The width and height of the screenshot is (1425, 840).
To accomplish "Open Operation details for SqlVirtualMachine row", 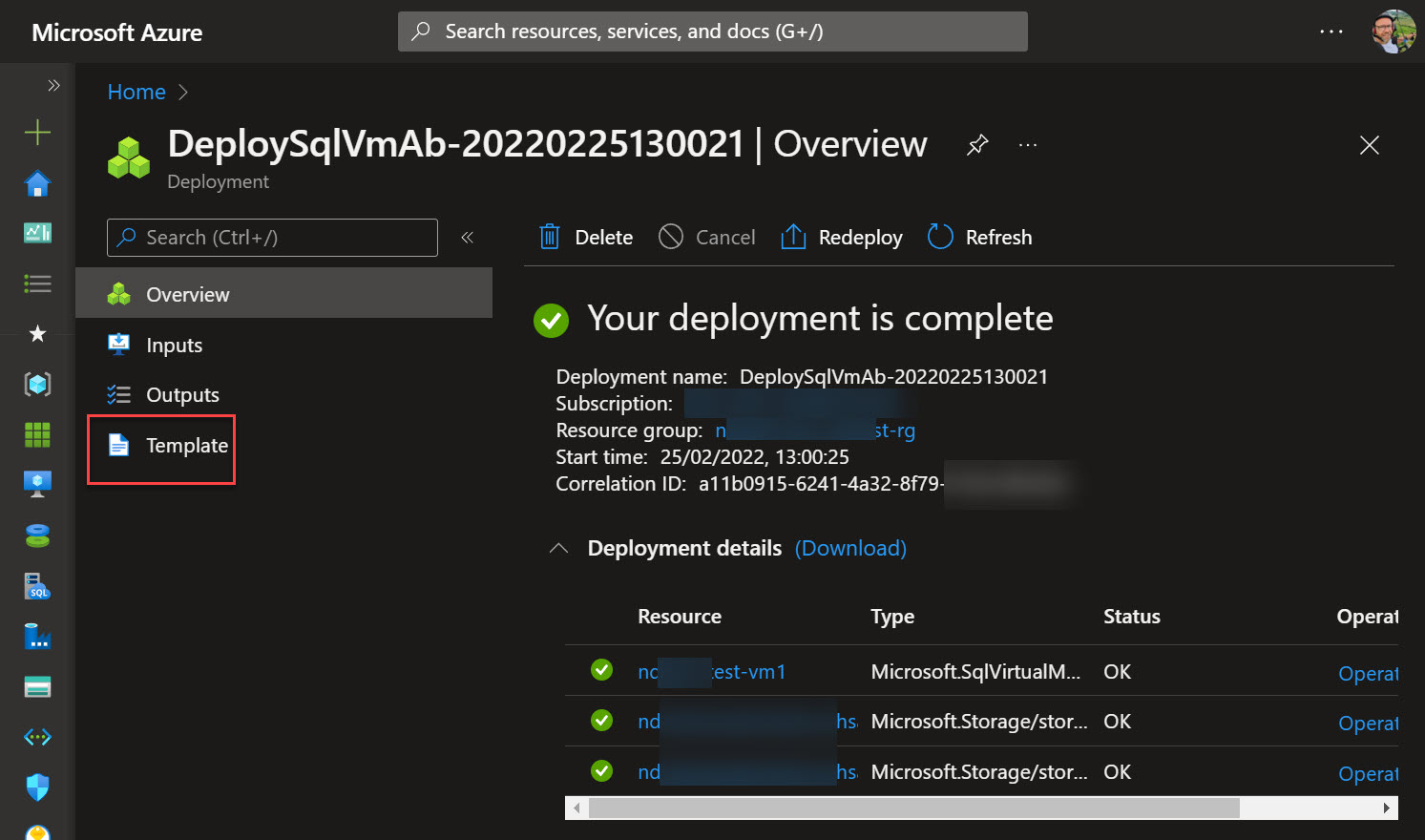I will (1368, 673).
